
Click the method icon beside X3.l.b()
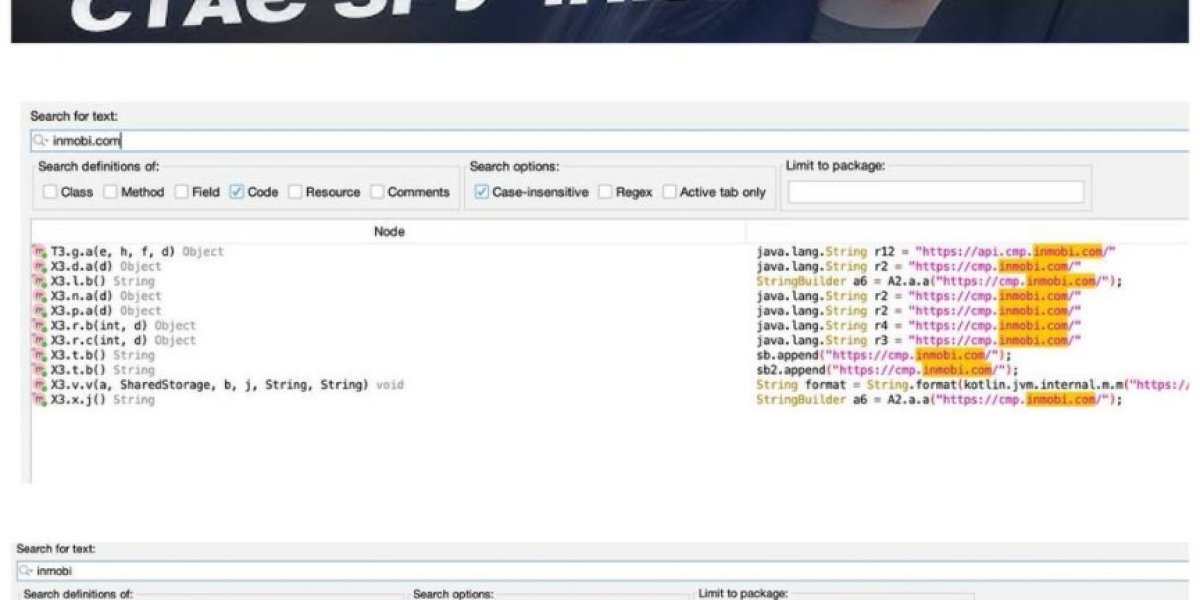click(x=40, y=282)
